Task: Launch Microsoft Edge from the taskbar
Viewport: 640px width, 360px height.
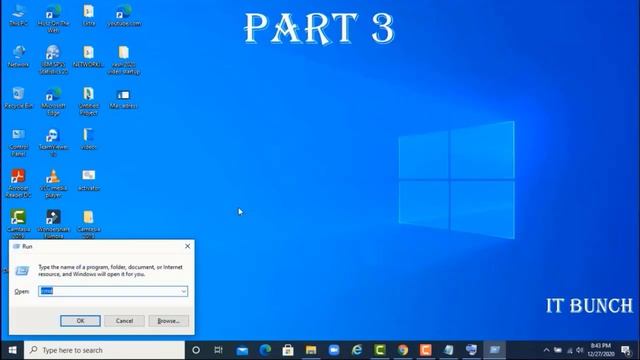Action: (265, 350)
